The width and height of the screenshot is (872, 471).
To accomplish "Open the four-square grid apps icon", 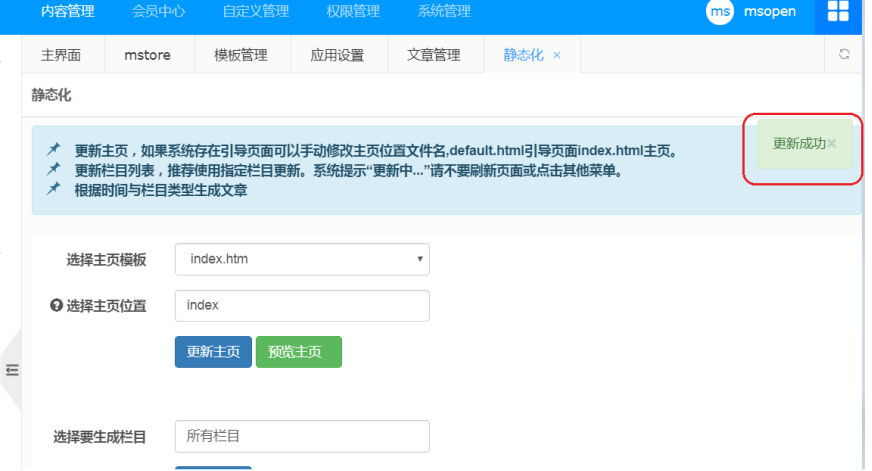I will 838,11.
